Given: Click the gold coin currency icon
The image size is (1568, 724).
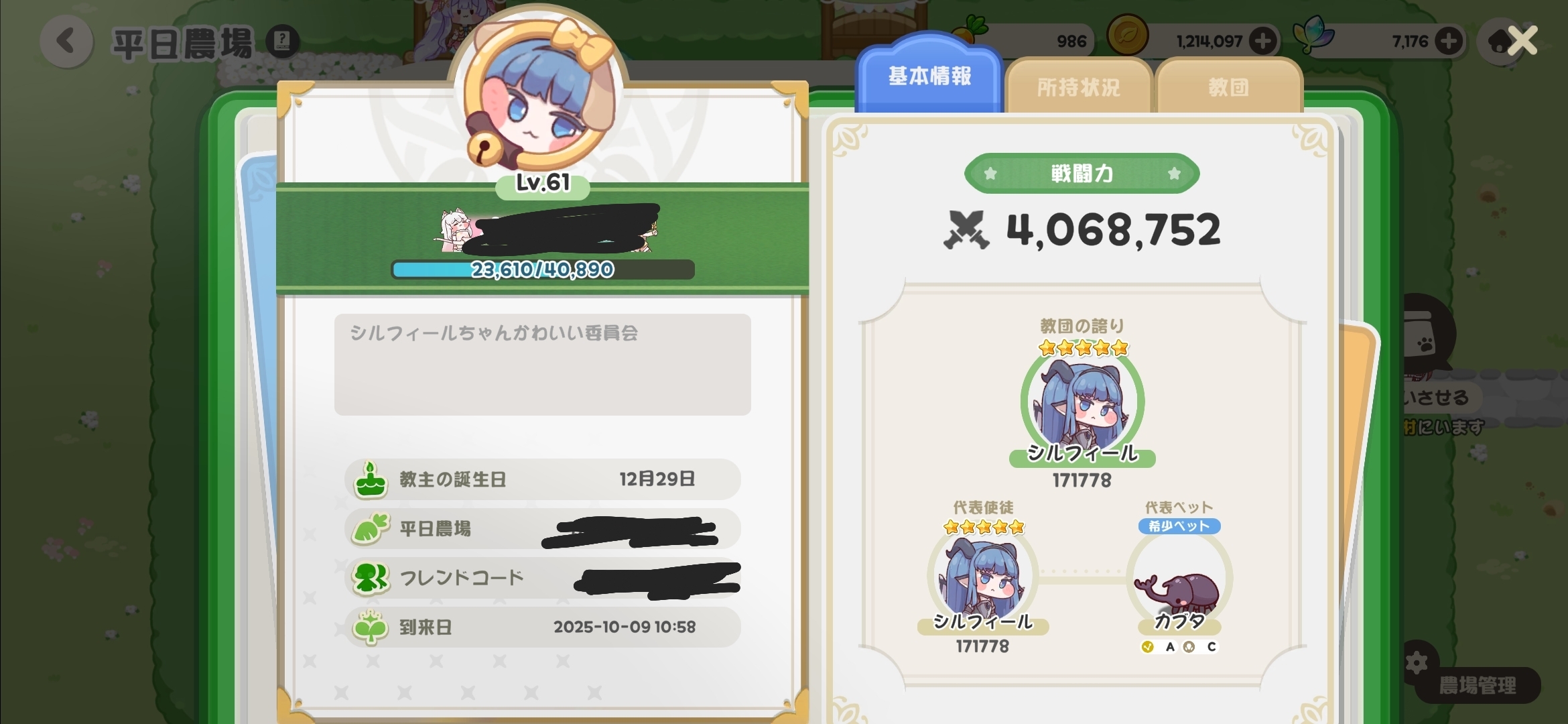Looking at the screenshot, I should 1127,36.
